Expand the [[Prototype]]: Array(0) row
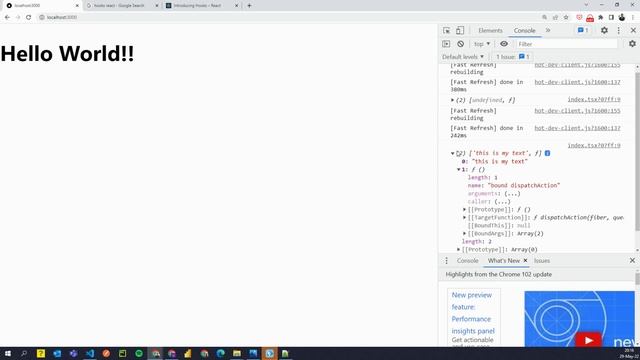This screenshot has width=640, height=360. click(458, 249)
